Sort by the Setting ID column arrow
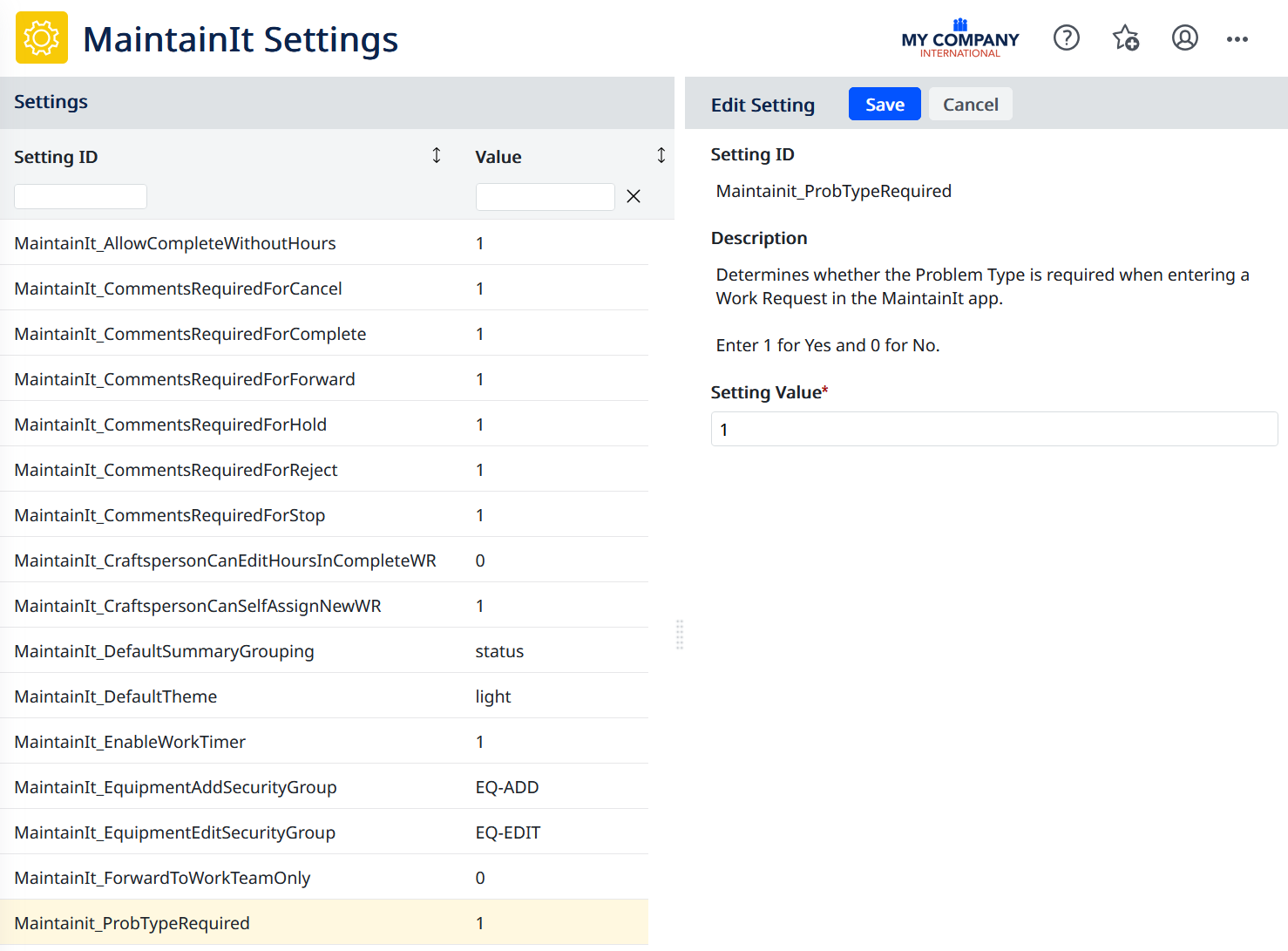The height and width of the screenshot is (951, 1288). [x=437, y=155]
